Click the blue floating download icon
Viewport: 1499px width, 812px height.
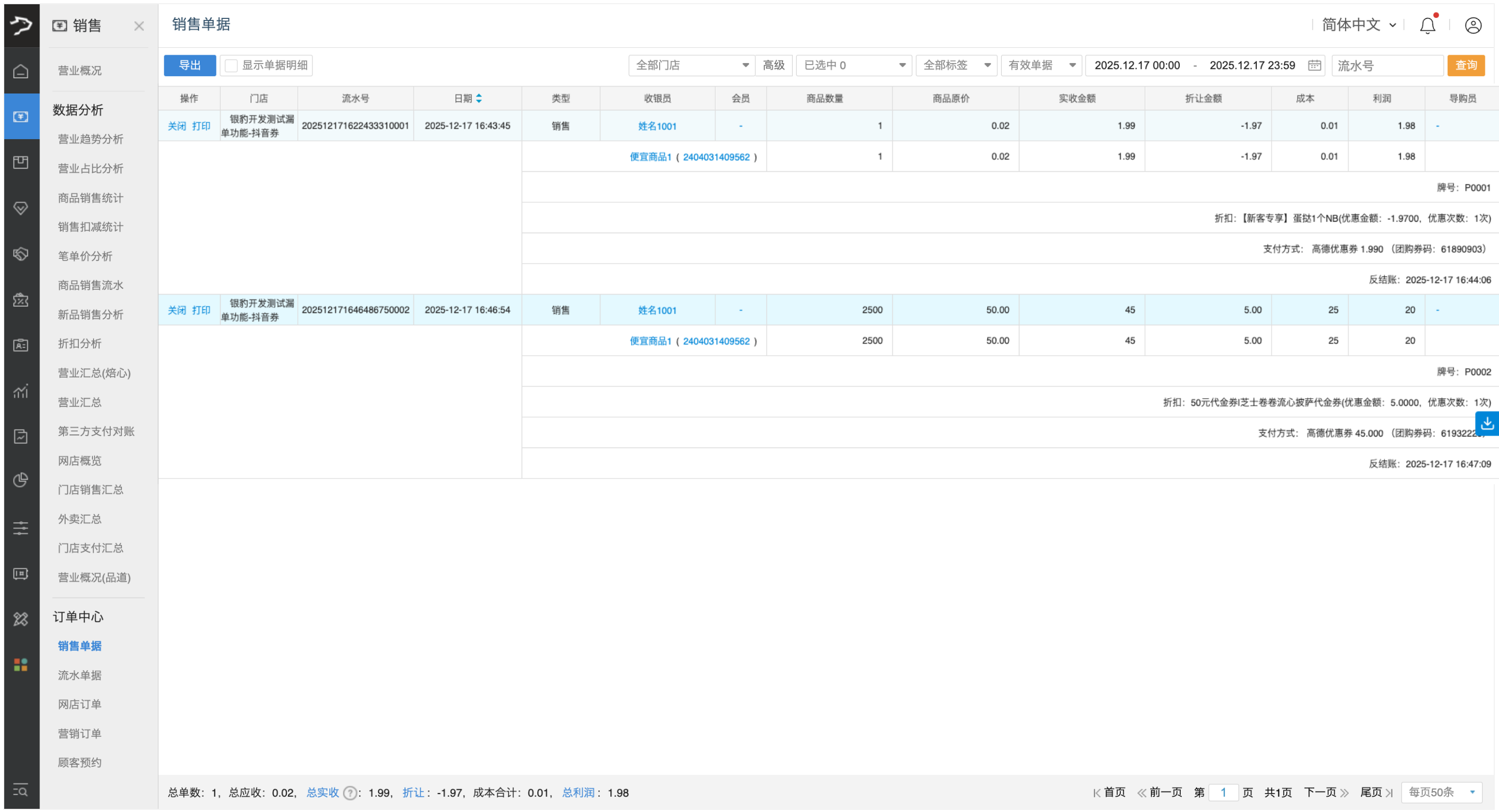coord(1487,423)
